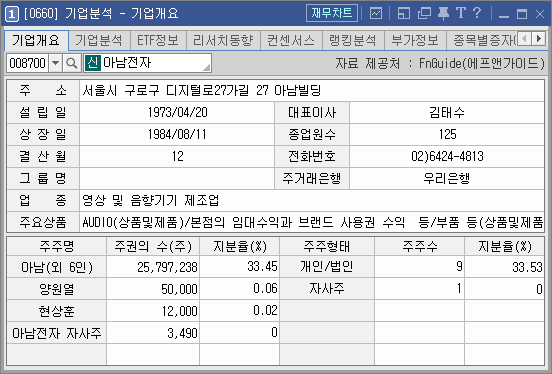Screen dimensions: 552x374
Task: Click shareholder type 개인/법인
Action: [x=327, y=267]
